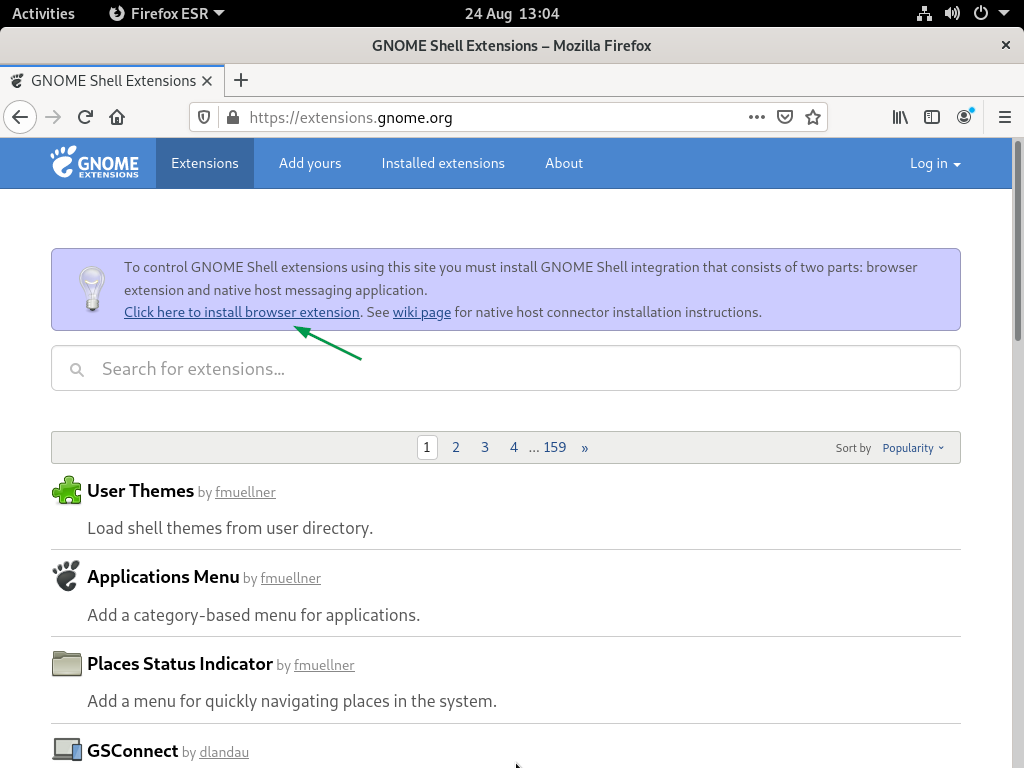Click the page vertical scrollbar
This screenshot has height=768, width=1024.
(1017, 240)
